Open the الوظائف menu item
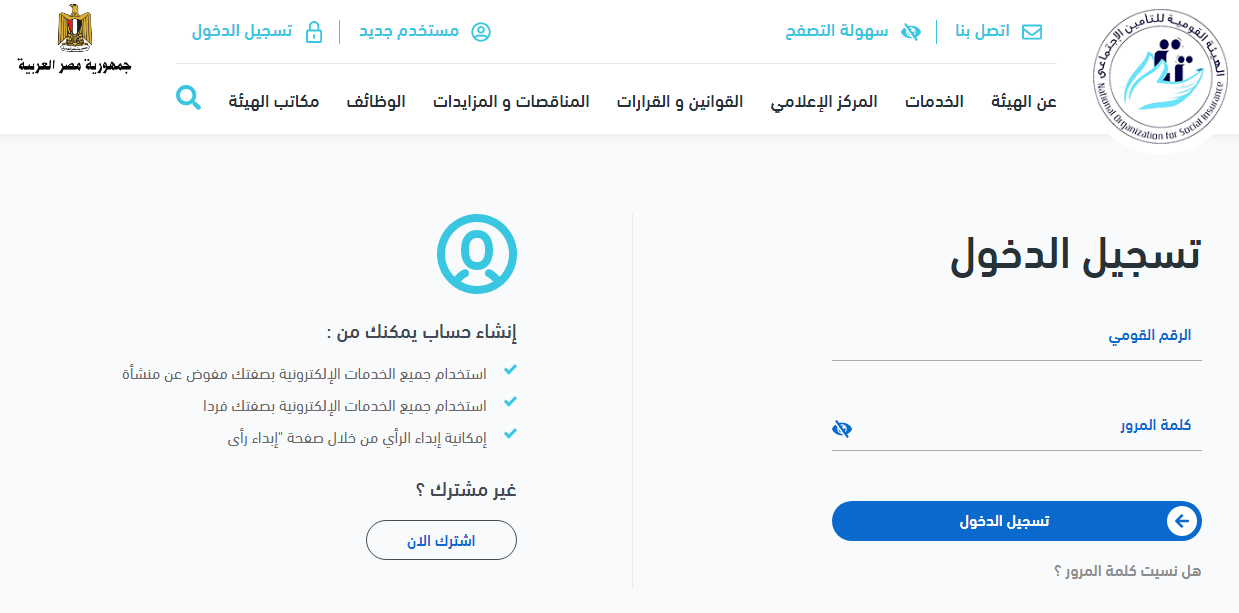The image size is (1239, 613). click(376, 101)
